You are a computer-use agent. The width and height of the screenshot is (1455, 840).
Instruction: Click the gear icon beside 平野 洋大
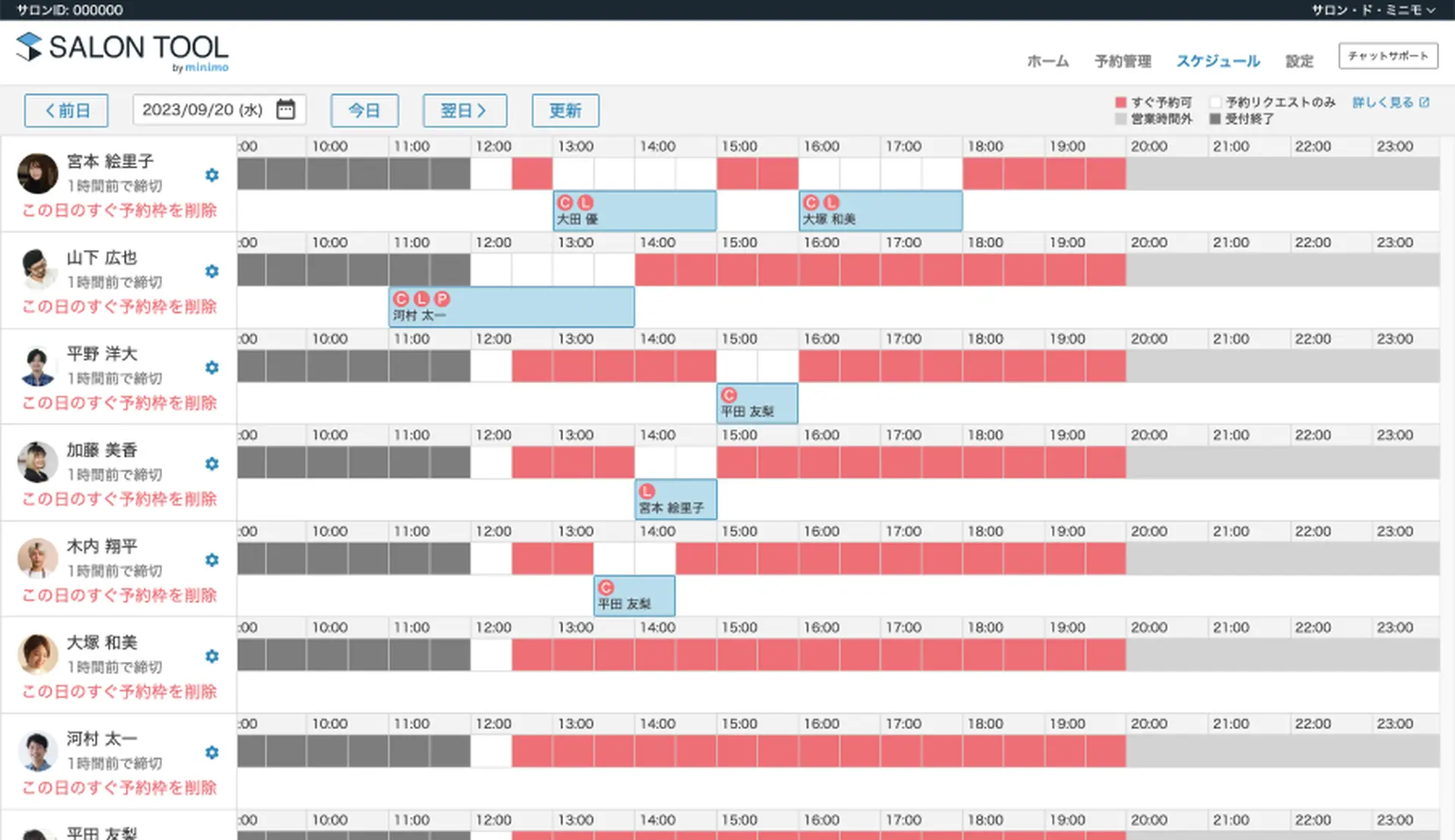click(212, 367)
